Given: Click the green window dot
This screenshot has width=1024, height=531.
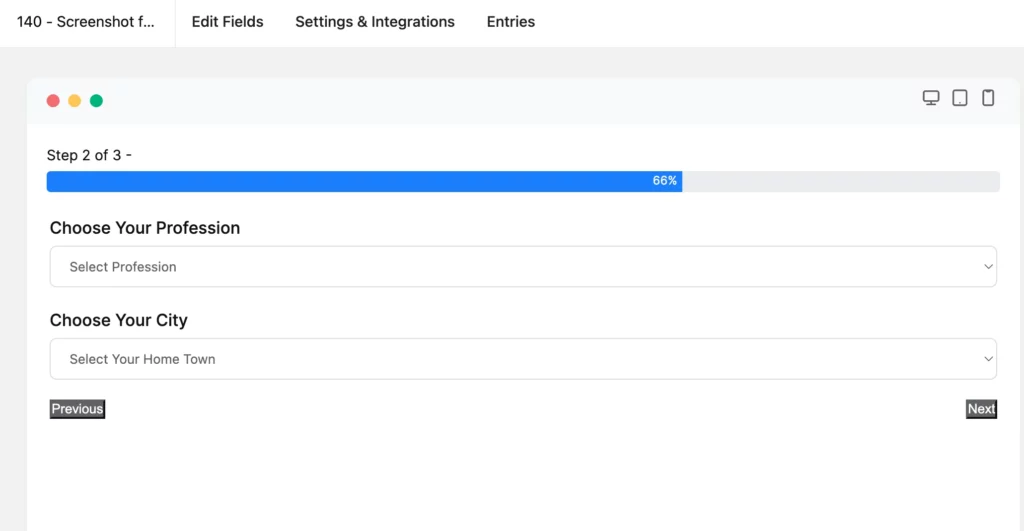Looking at the screenshot, I should [96, 101].
